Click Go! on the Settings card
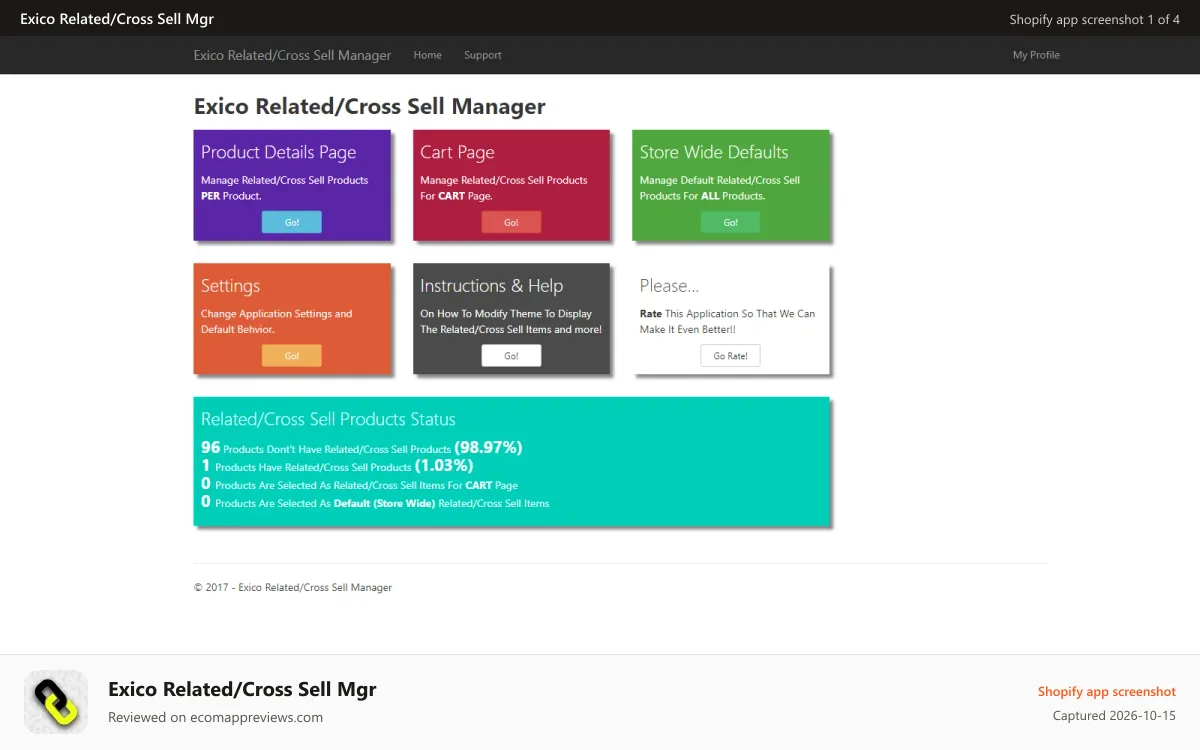Viewport: 1200px width, 750px height. pos(292,355)
